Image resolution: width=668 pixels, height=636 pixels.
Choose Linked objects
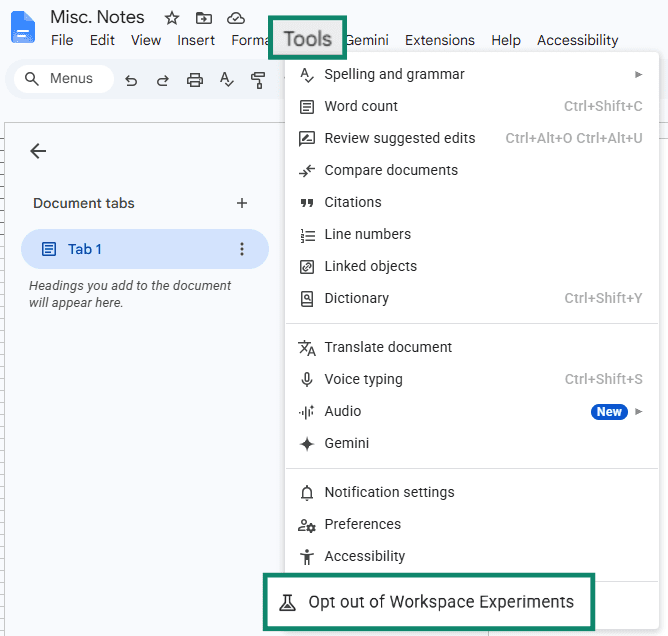[x=472, y=266]
